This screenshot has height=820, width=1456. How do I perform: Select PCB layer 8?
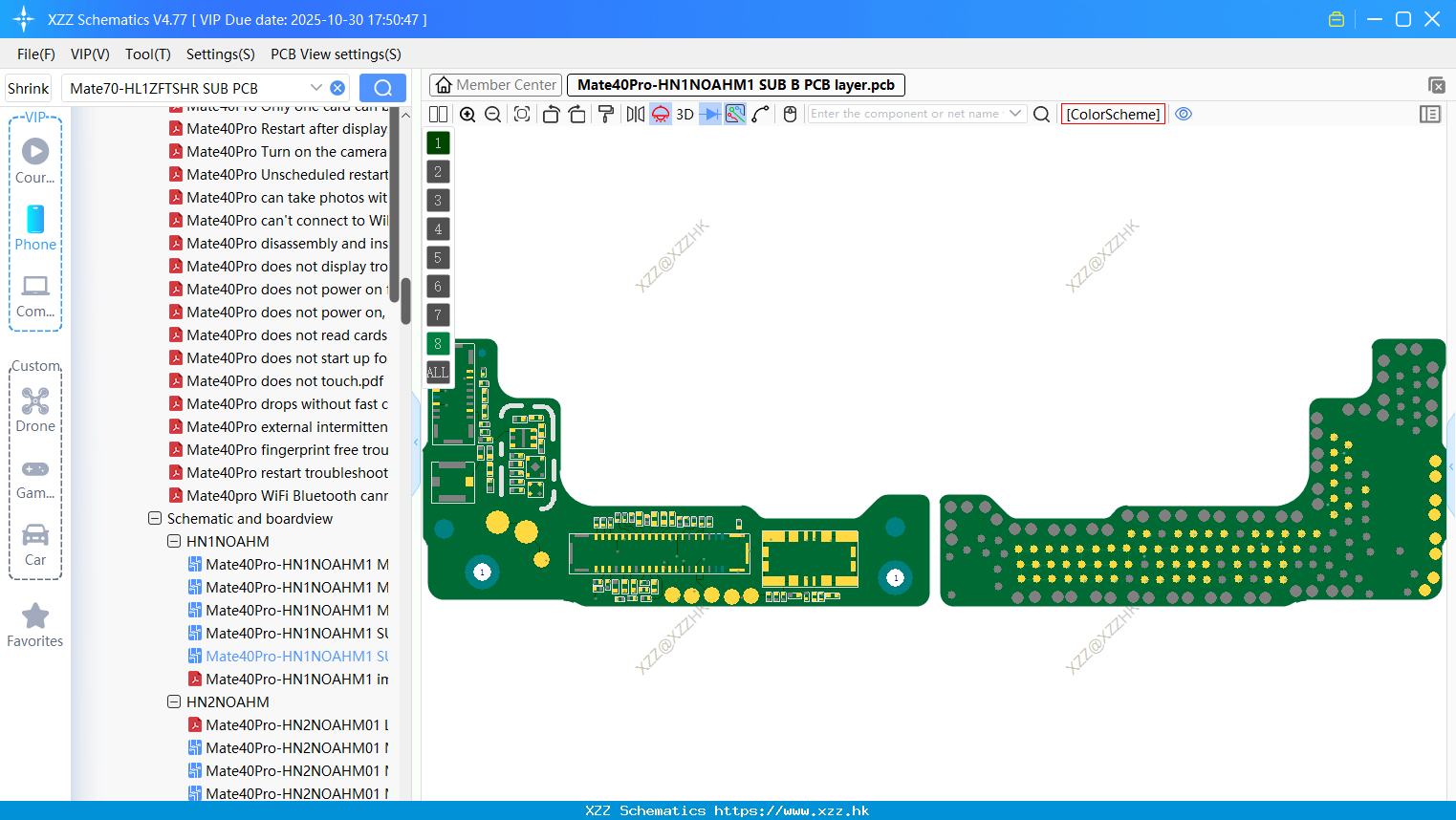[x=438, y=344]
